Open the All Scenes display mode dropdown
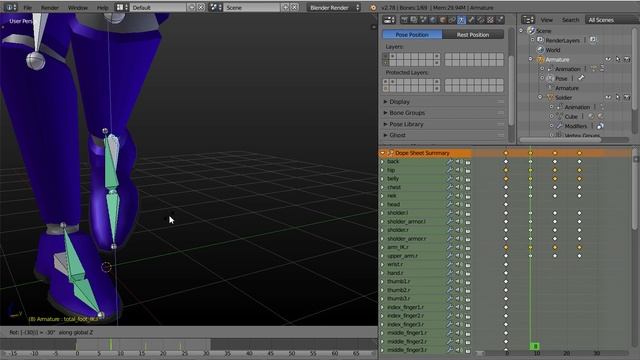 [611, 20]
